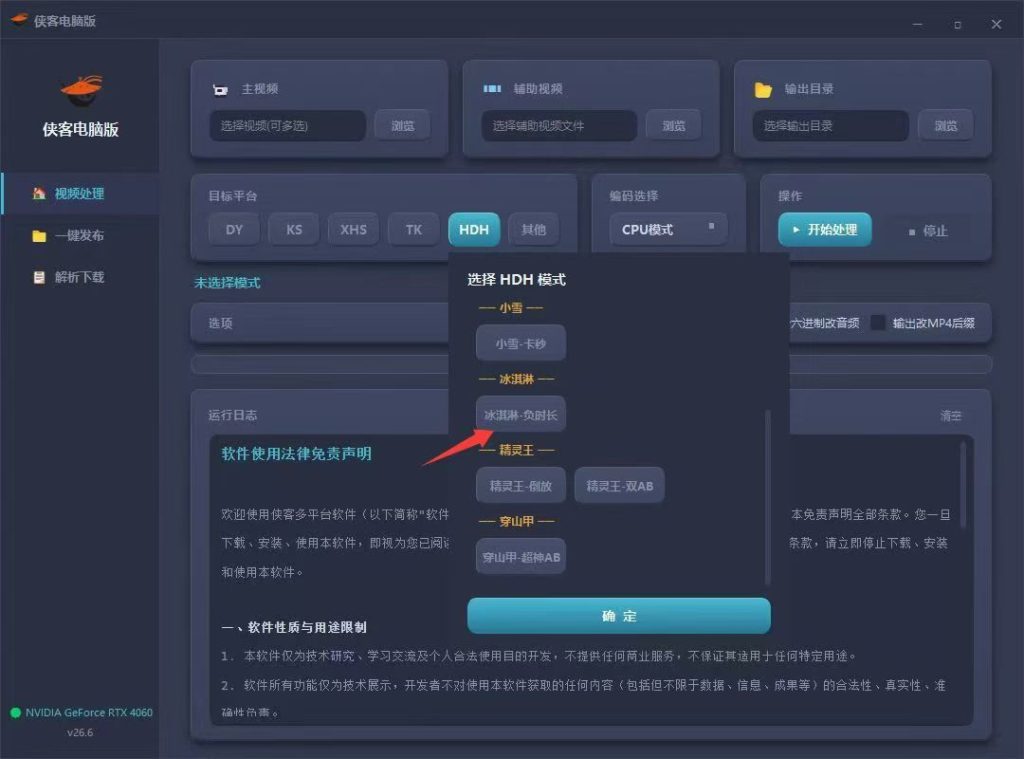Select the DY target platform
This screenshot has height=759, width=1024.
[x=234, y=229]
